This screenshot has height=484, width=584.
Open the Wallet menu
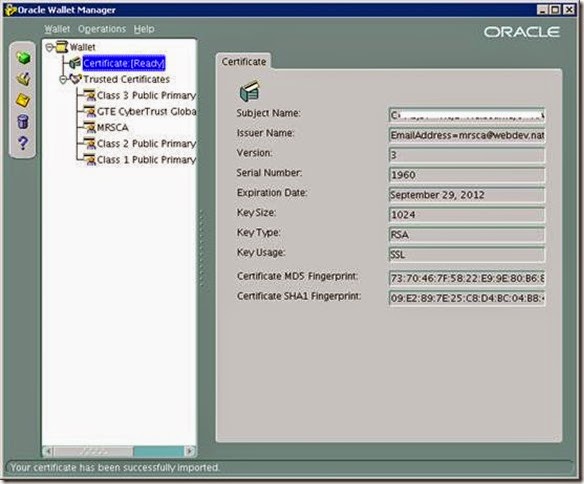57,29
